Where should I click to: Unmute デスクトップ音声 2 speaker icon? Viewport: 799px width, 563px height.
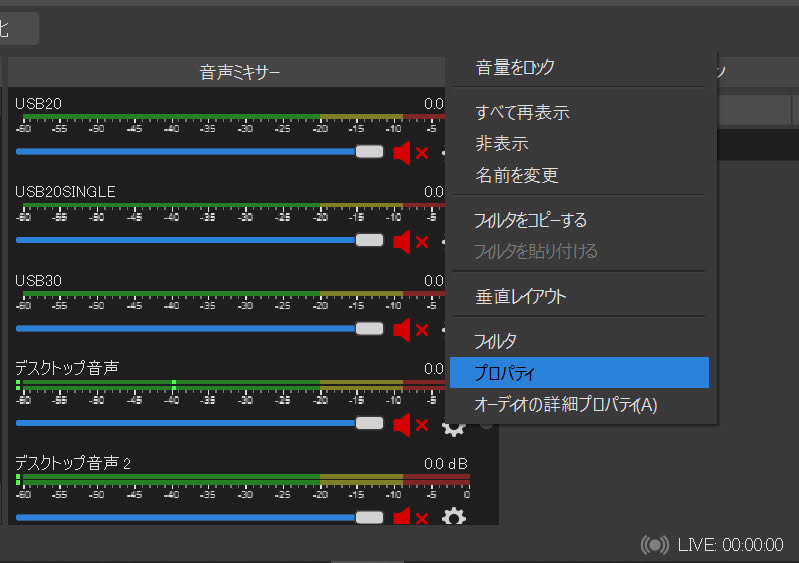tap(411, 516)
